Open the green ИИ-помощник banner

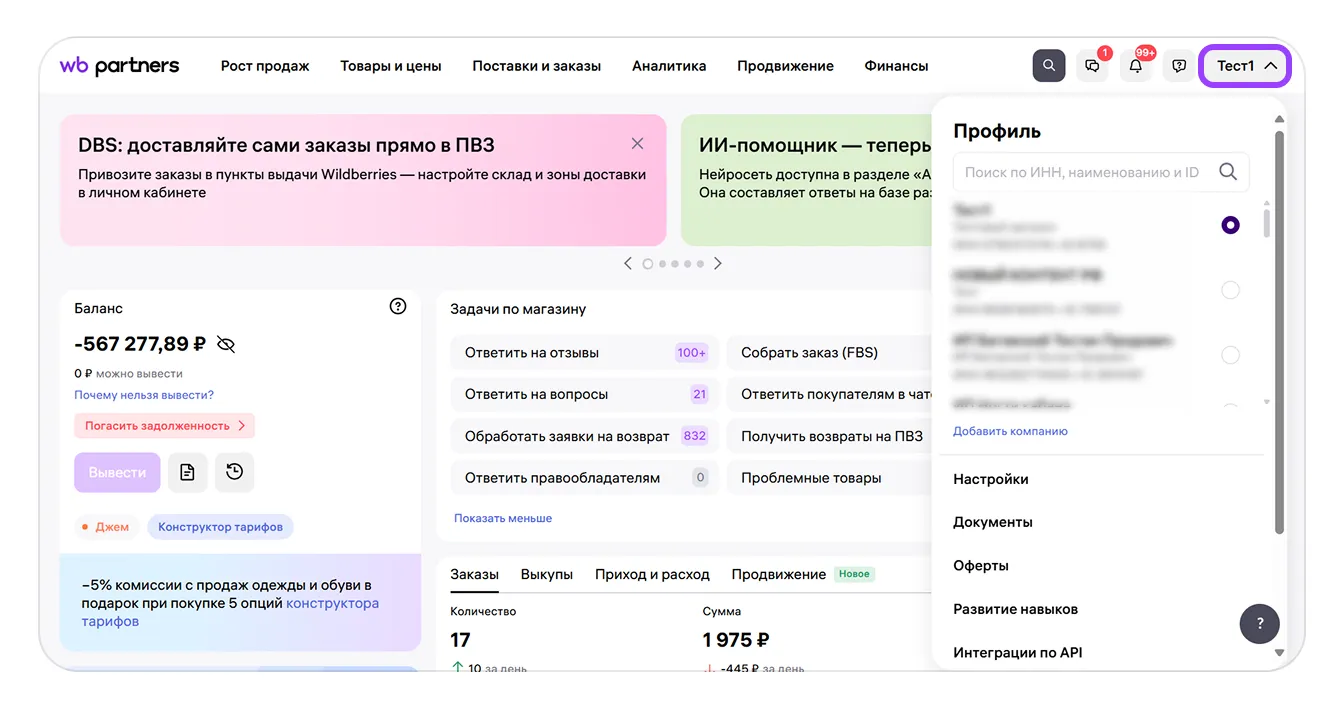coord(807,180)
